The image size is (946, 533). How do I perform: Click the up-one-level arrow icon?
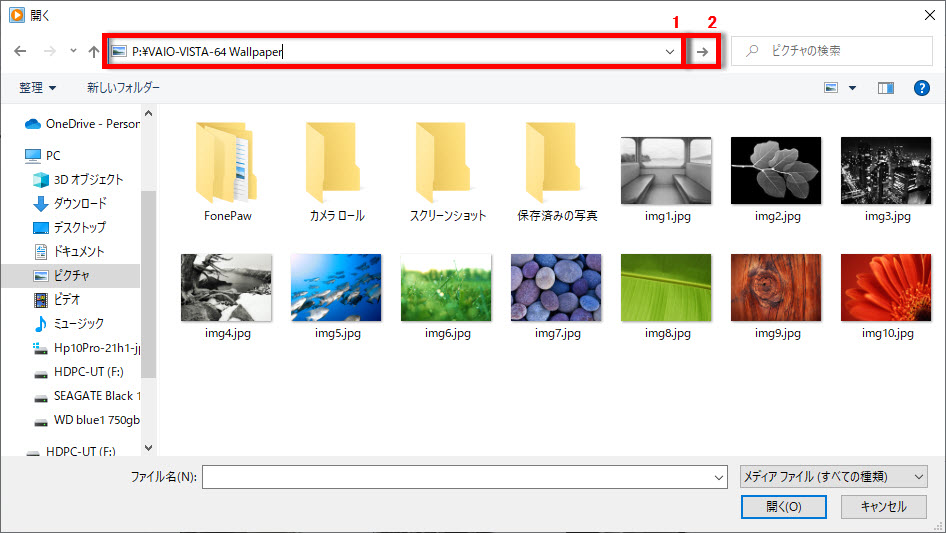(x=93, y=51)
